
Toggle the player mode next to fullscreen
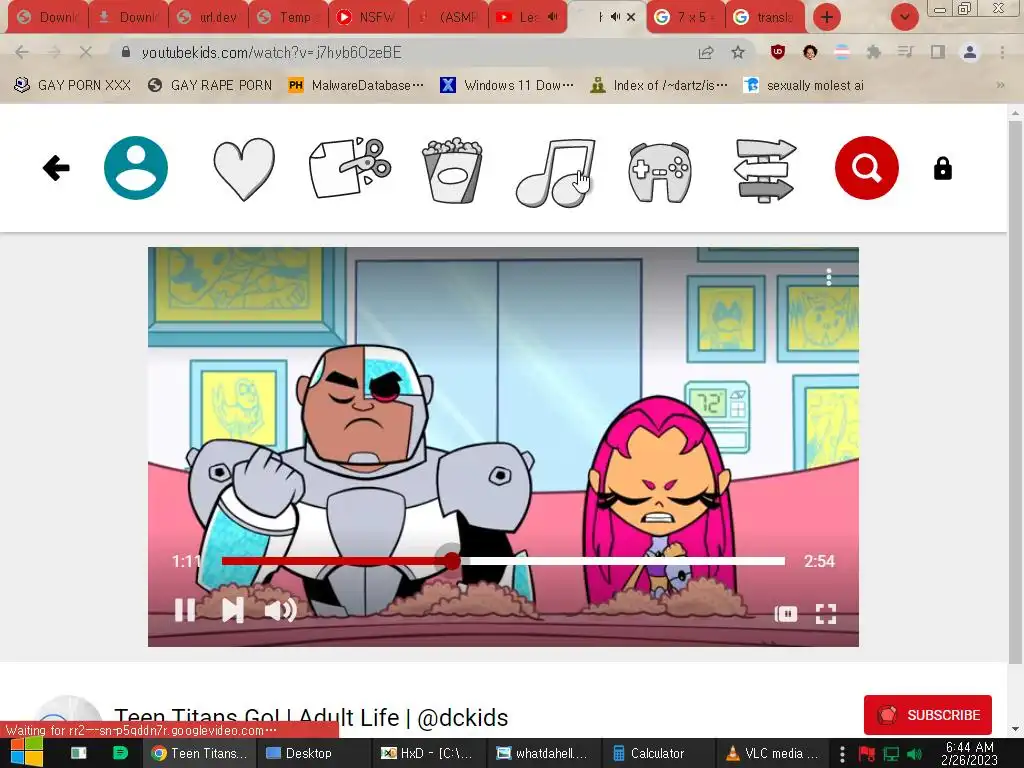pos(786,614)
